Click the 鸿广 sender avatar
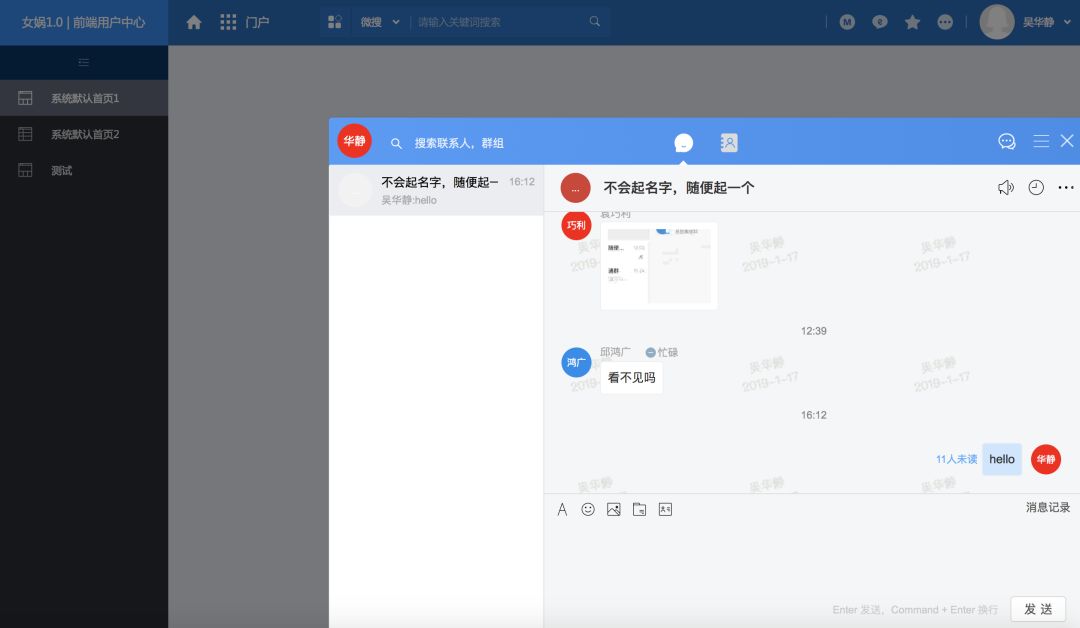The image size is (1080, 628). [x=576, y=362]
